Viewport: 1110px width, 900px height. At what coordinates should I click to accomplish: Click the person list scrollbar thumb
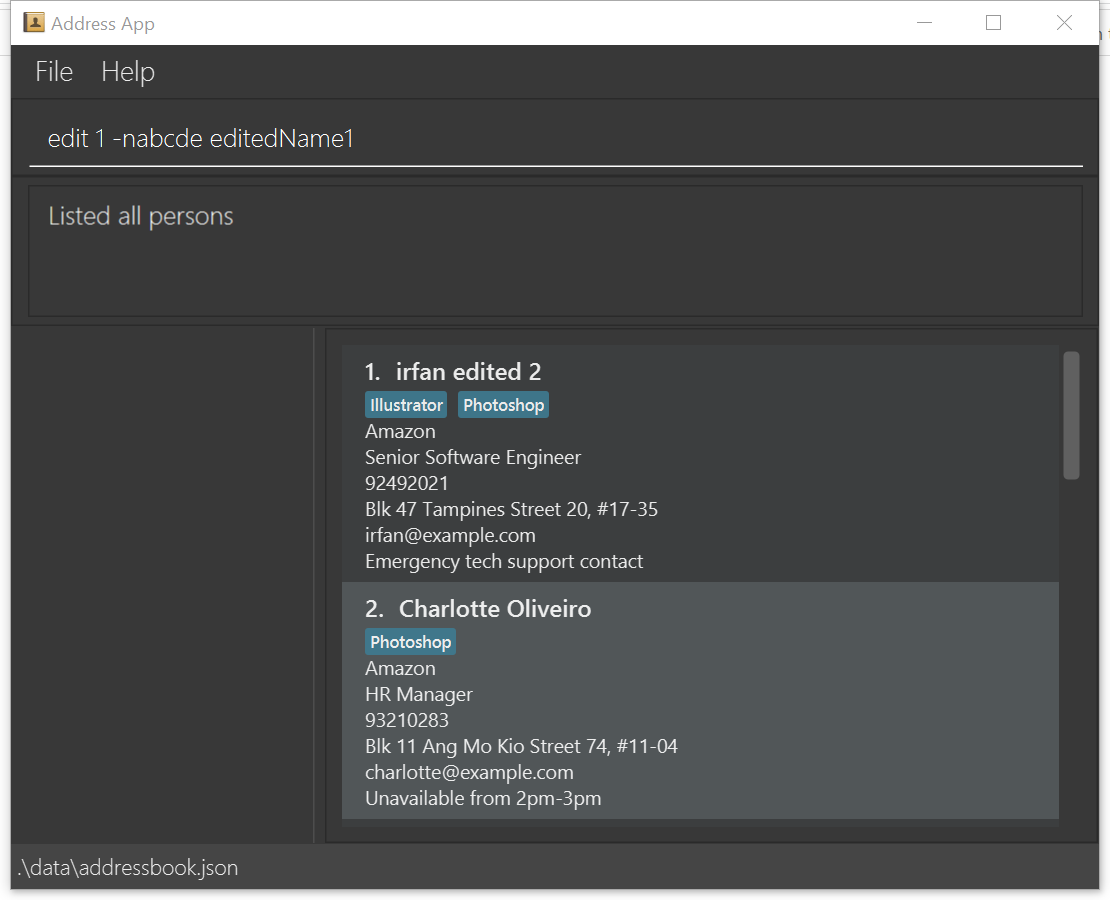1071,416
